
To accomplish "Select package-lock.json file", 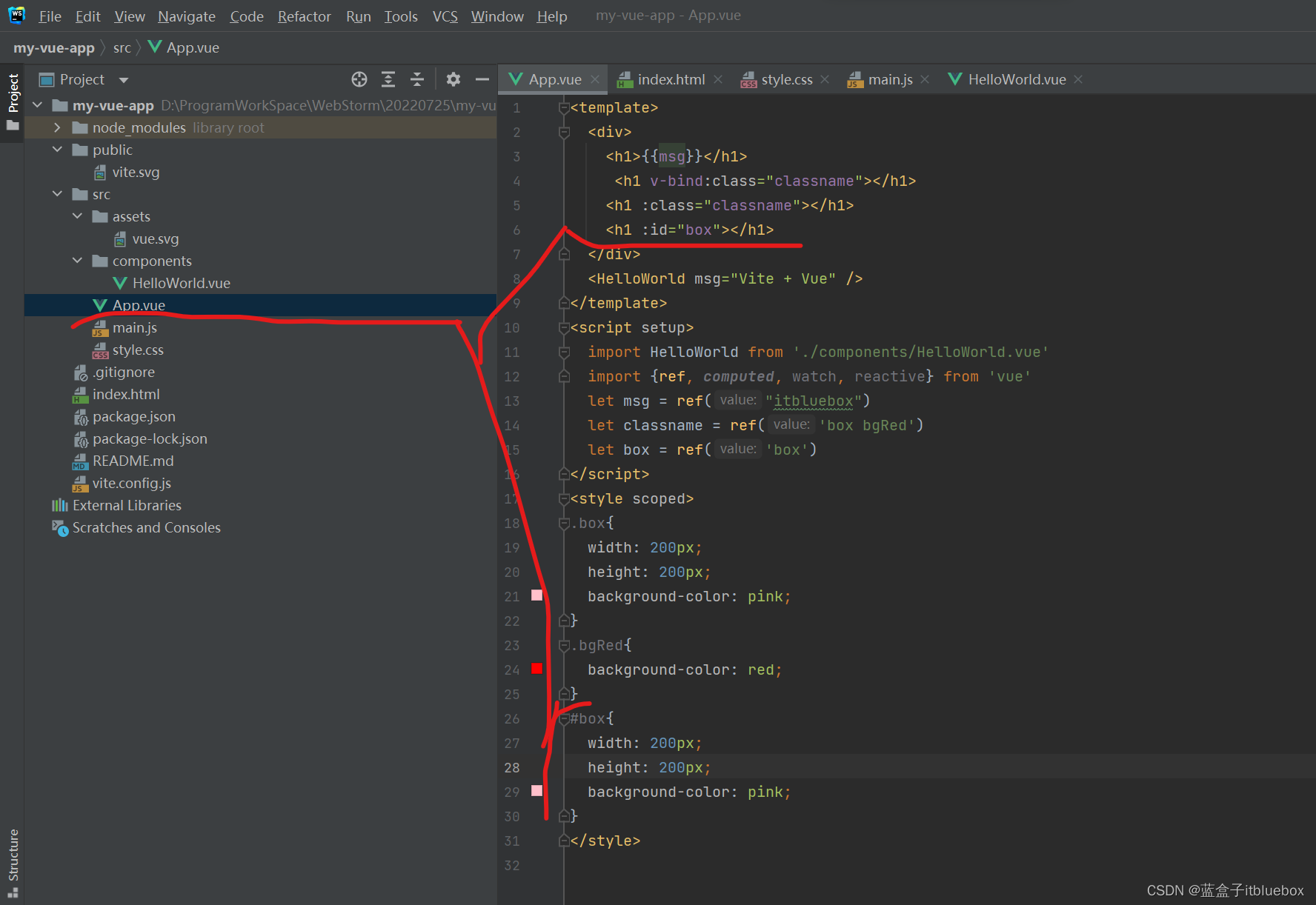I will pyautogui.click(x=140, y=438).
